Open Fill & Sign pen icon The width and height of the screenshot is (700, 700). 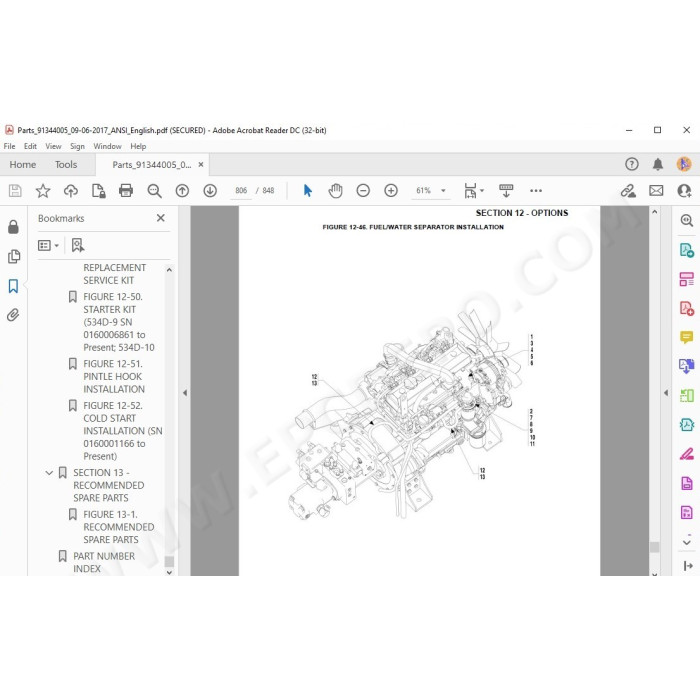[687, 454]
